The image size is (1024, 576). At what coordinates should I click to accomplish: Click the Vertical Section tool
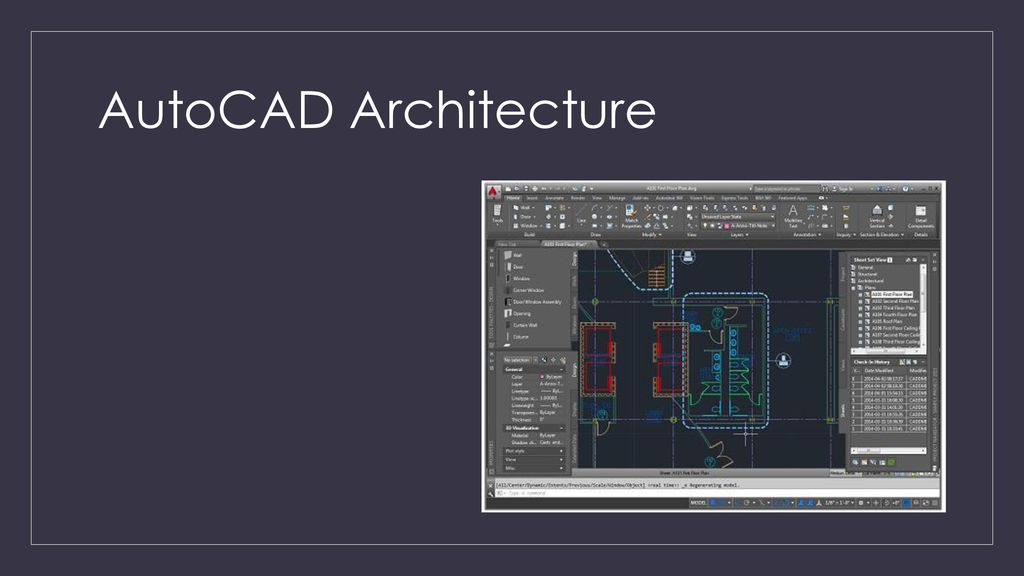click(x=877, y=216)
